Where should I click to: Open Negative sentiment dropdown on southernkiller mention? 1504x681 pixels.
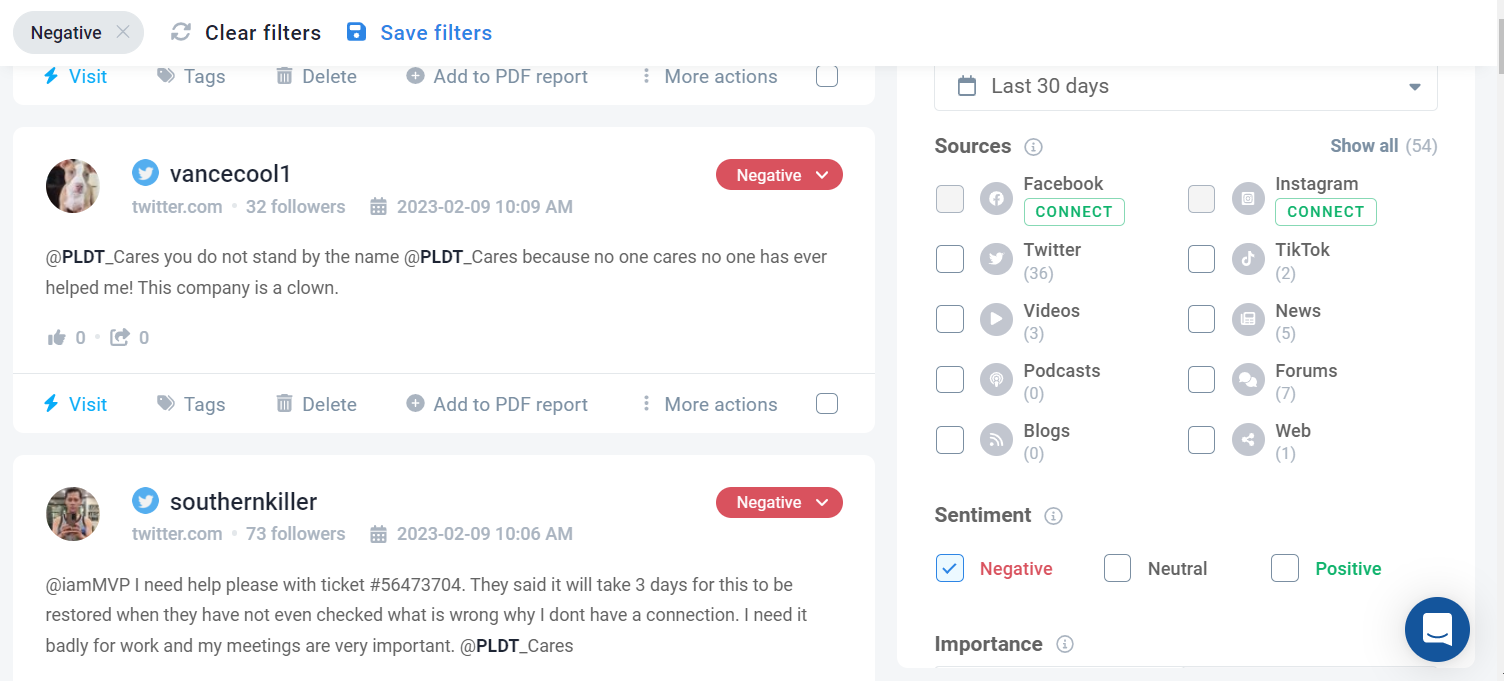(x=780, y=502)
